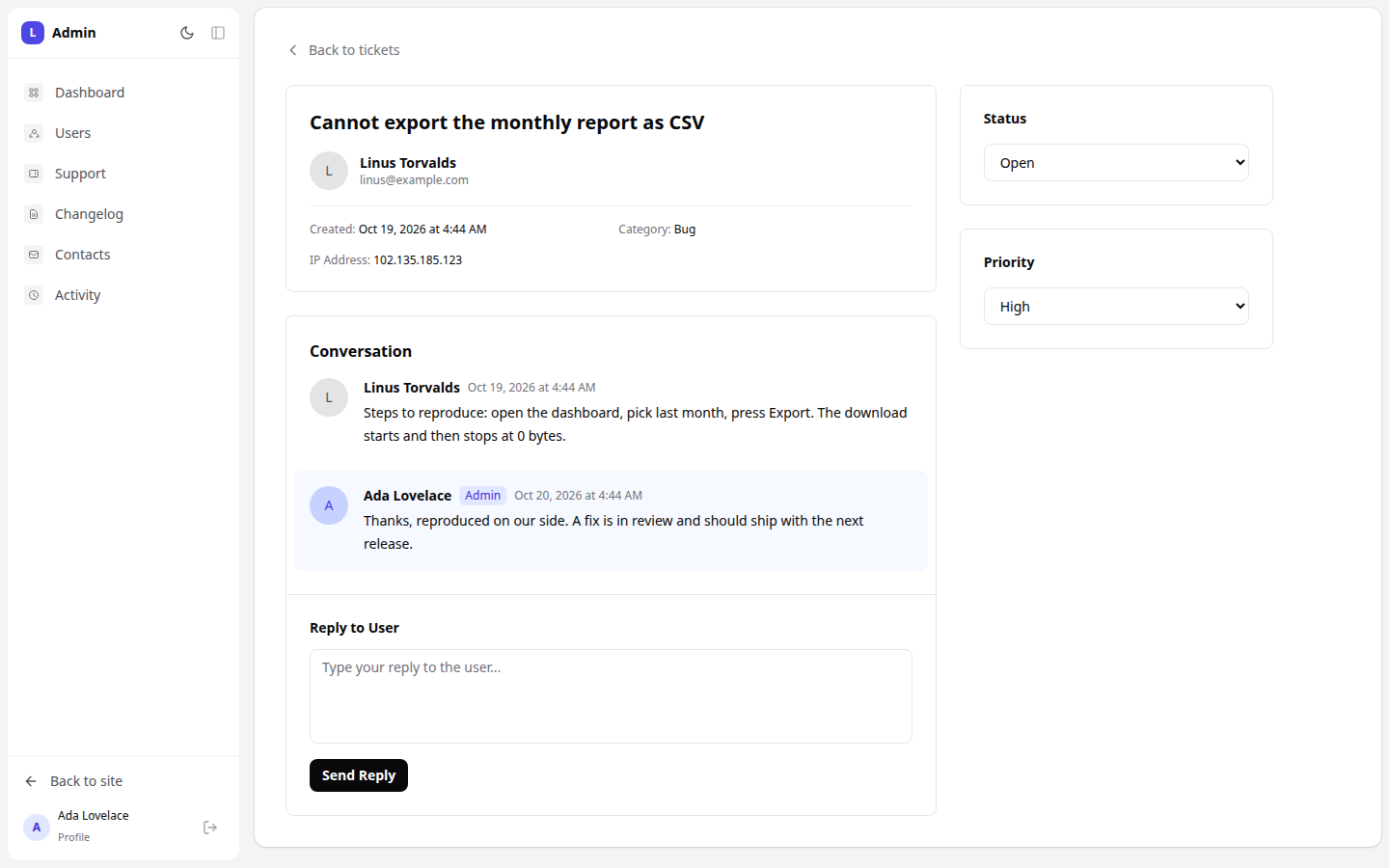Click the Conversation section heading

point(361,351)
